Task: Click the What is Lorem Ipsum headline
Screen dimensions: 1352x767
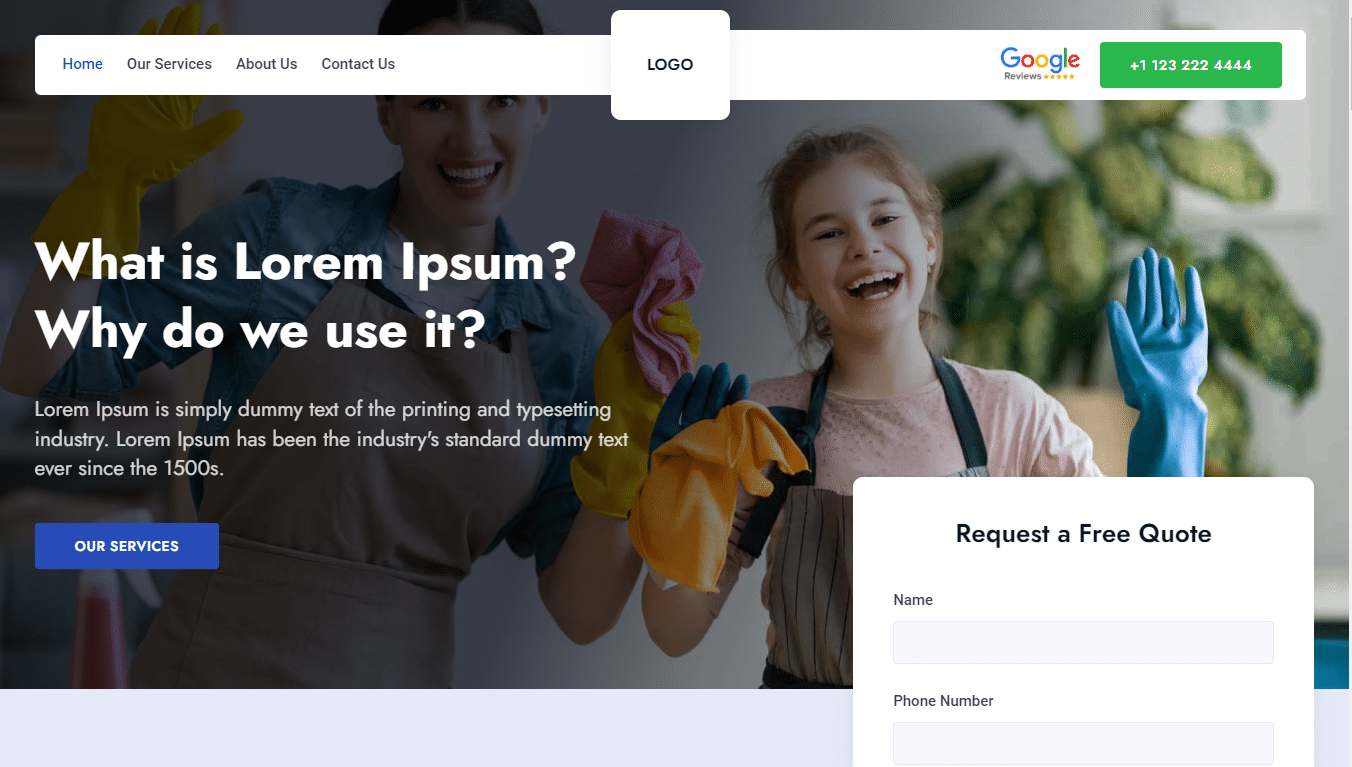Action: [x=306, y=262]
